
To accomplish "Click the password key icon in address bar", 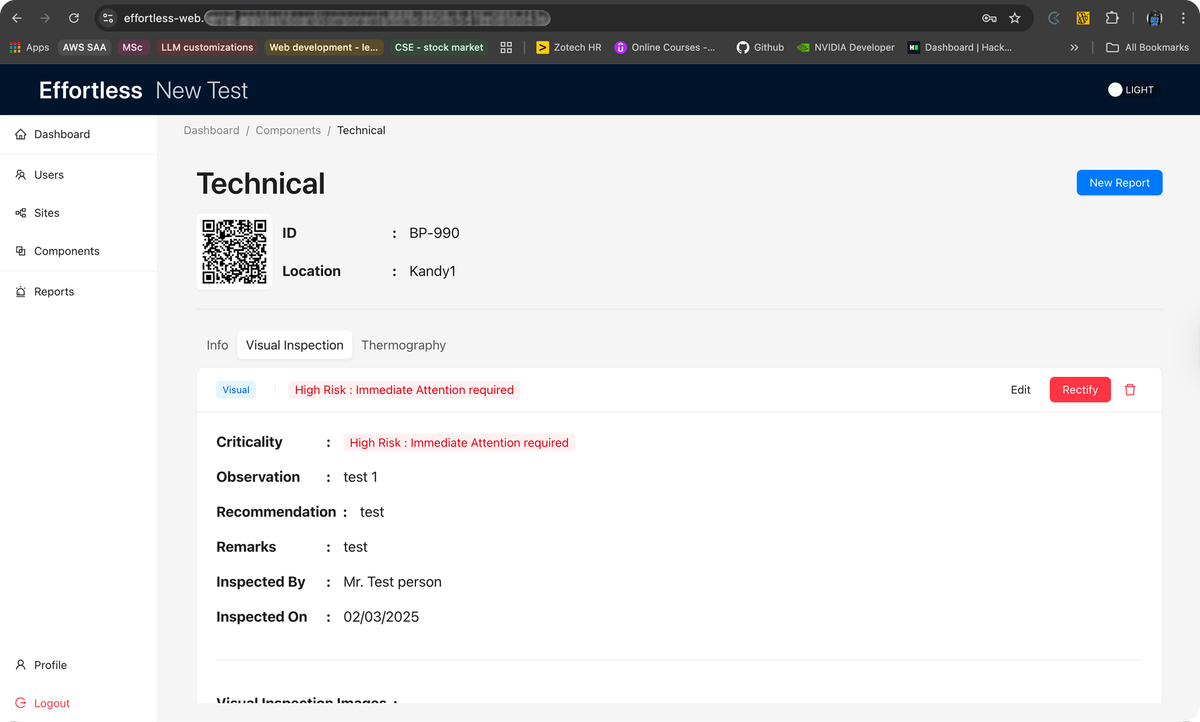I will pyautogui.click(x=989, y=18).
